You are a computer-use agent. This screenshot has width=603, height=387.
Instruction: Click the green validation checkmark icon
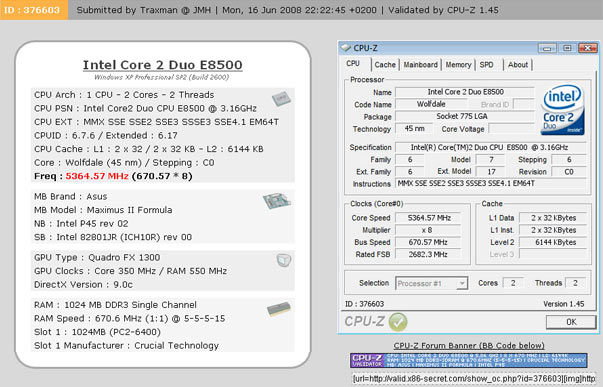(x=398, y=322)
